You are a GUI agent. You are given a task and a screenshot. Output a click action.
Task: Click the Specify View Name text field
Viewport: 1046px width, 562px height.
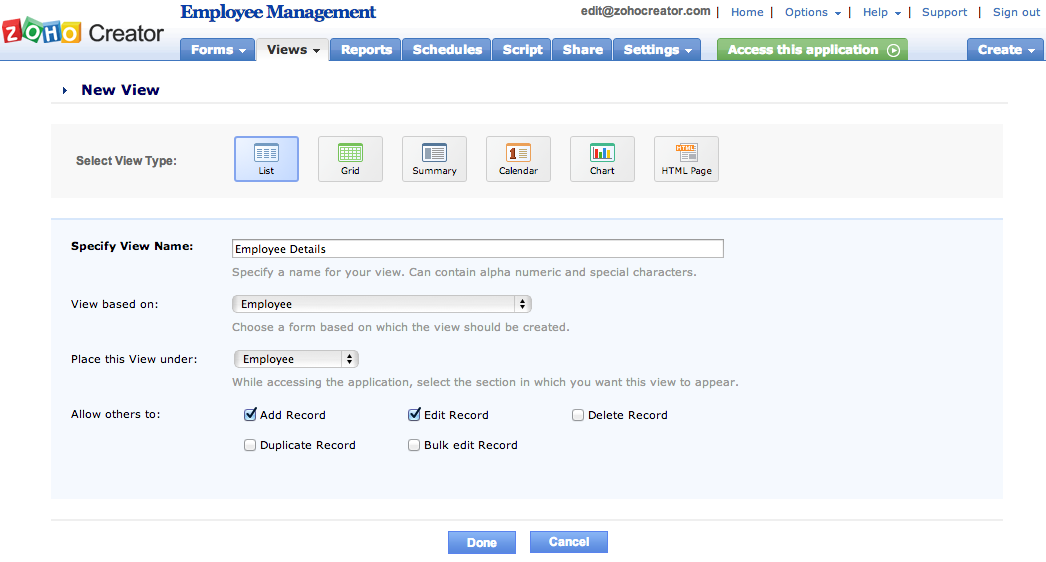pyautogui.click(x=477, y=249)
